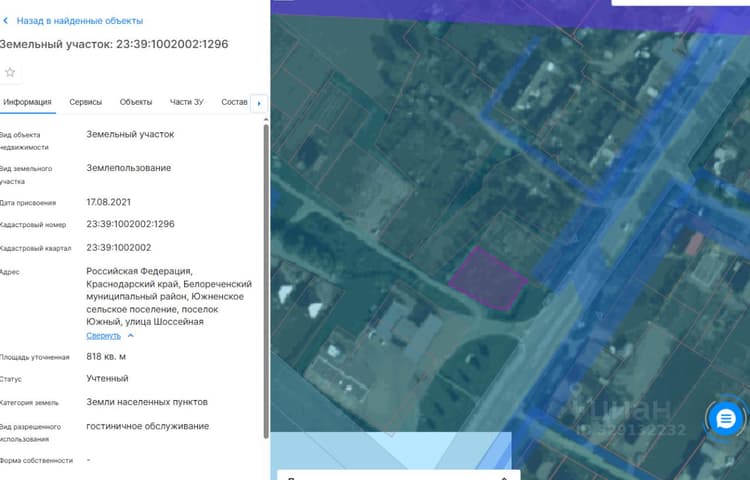Add parcel to favorites with star
Image resolution: width=750 pixels, height=480 pixels.
click(x=10, y=73)
